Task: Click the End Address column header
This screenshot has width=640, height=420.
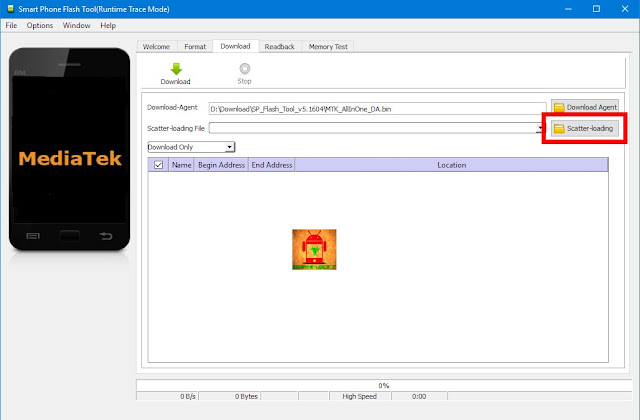Action: coord(272,165)
